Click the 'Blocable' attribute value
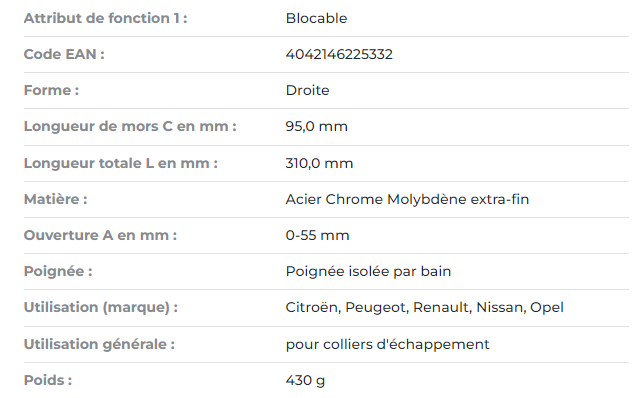The image size is (636, 398). point(316,18)
